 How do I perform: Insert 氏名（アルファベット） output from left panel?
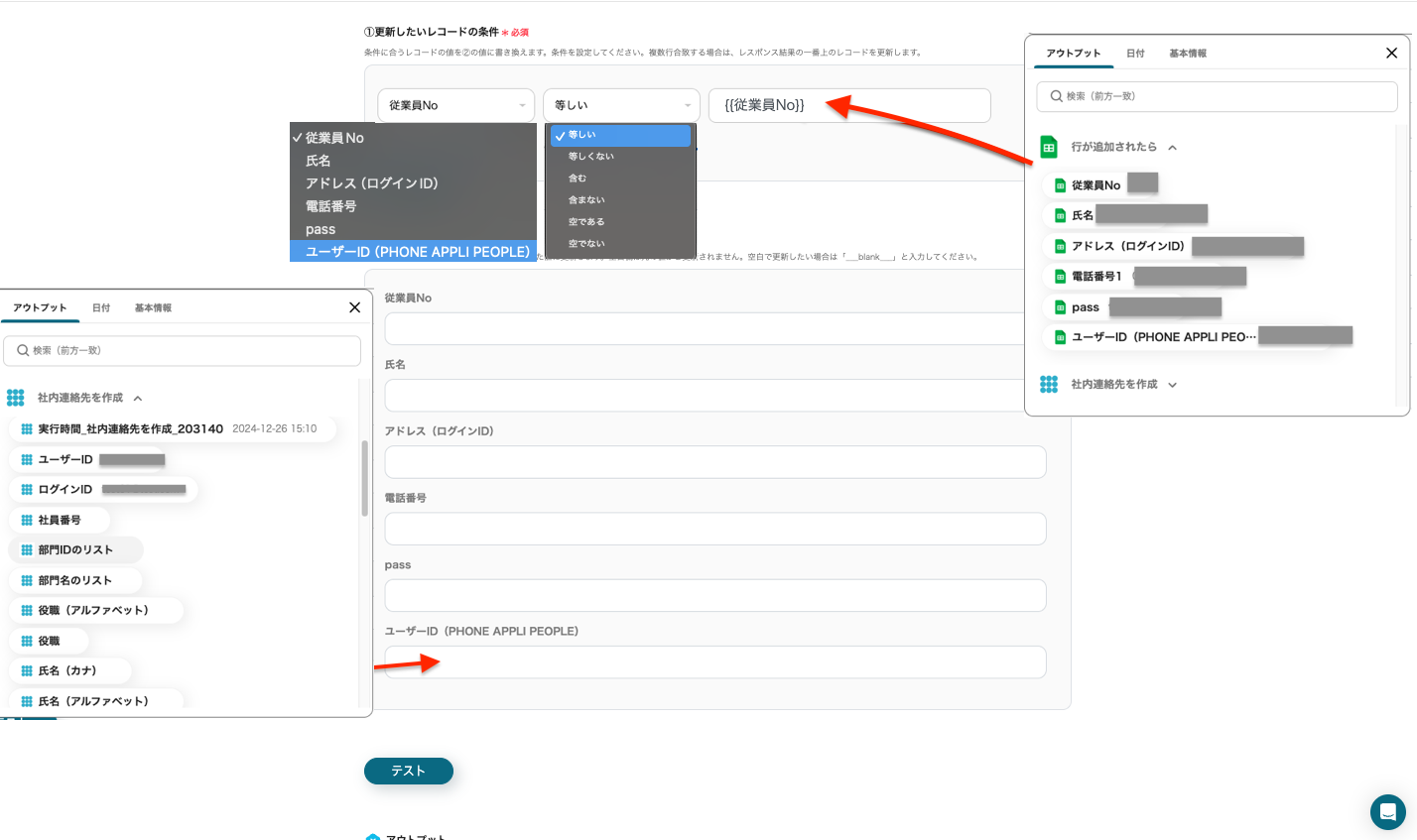(x=96, y=701)
